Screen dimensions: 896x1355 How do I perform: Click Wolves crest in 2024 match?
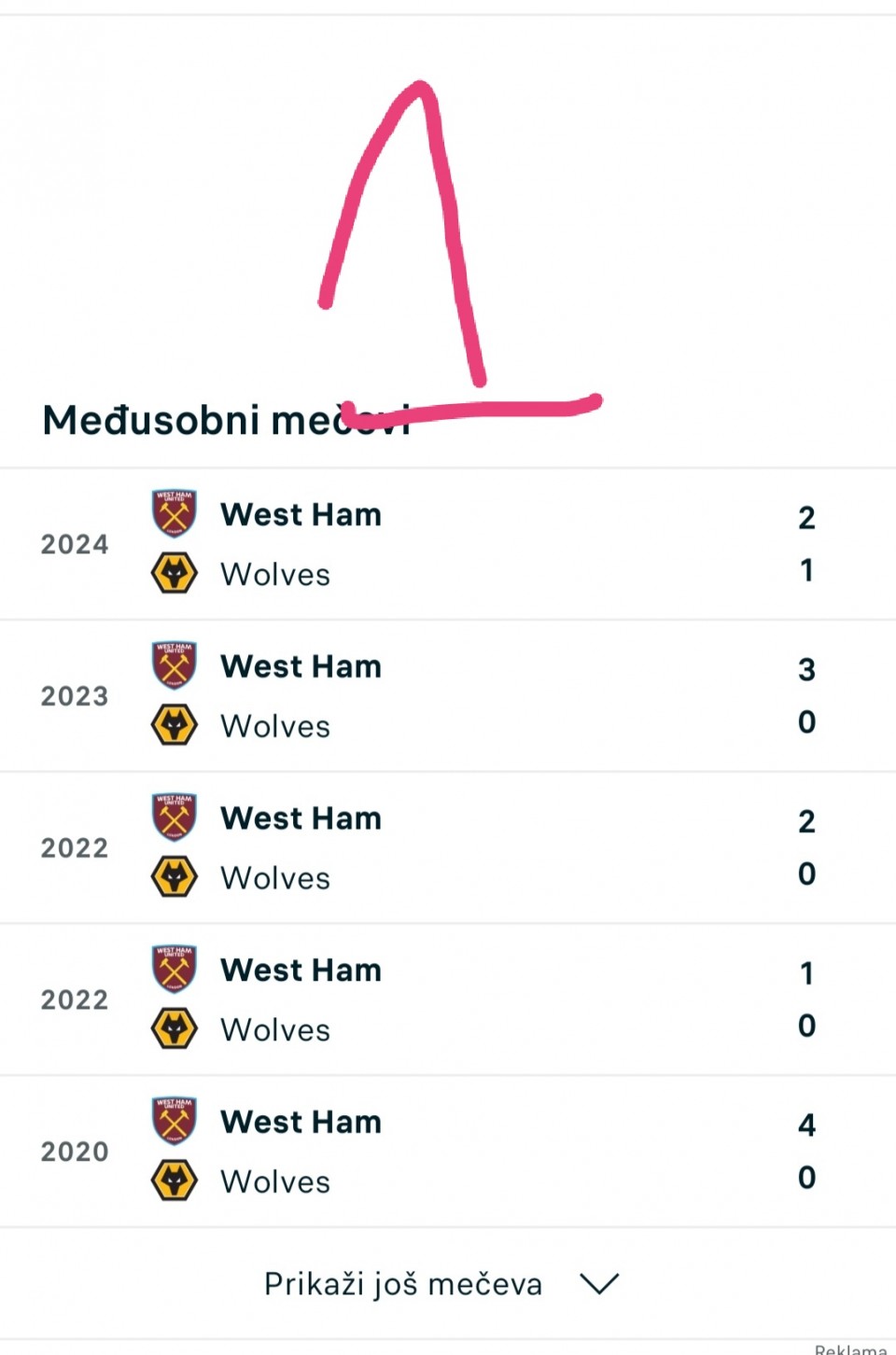[x=175, y=573]
